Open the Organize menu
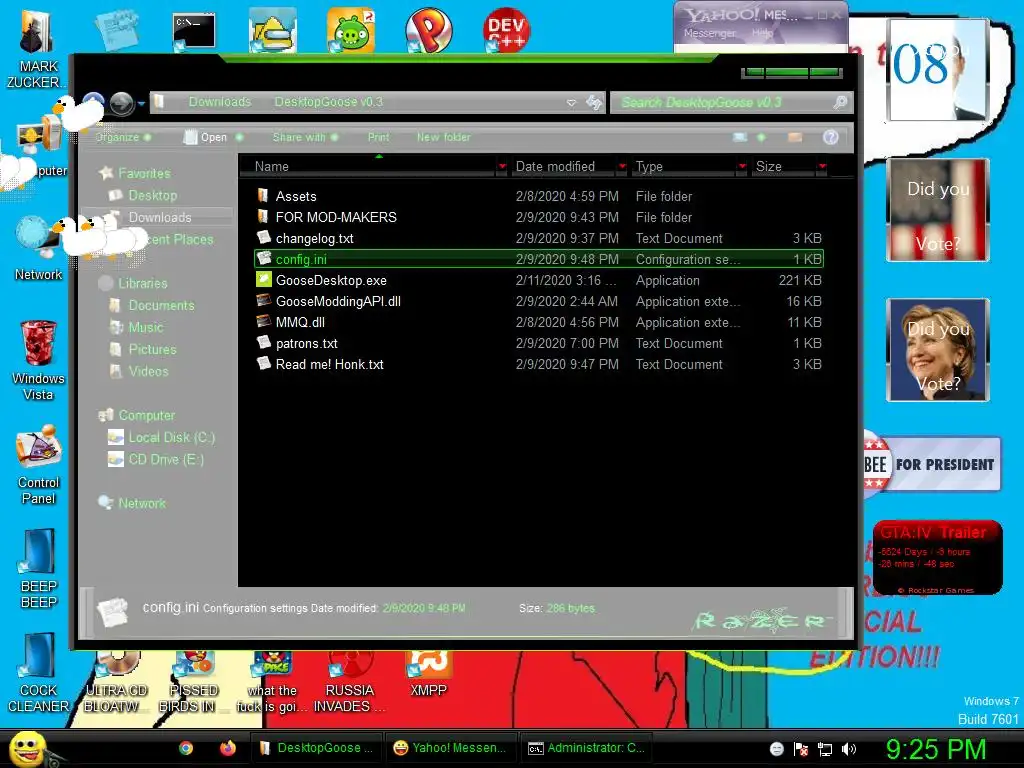 pos(123,137)
